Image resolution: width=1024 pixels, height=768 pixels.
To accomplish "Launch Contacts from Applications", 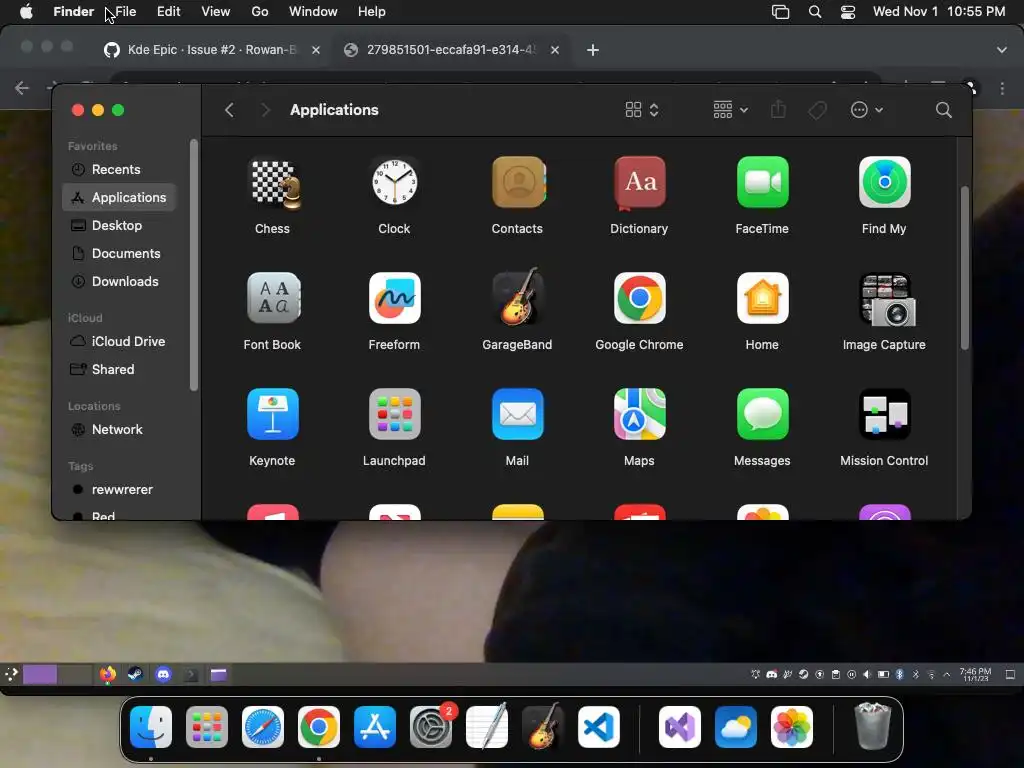I will (x=517, y=183).
